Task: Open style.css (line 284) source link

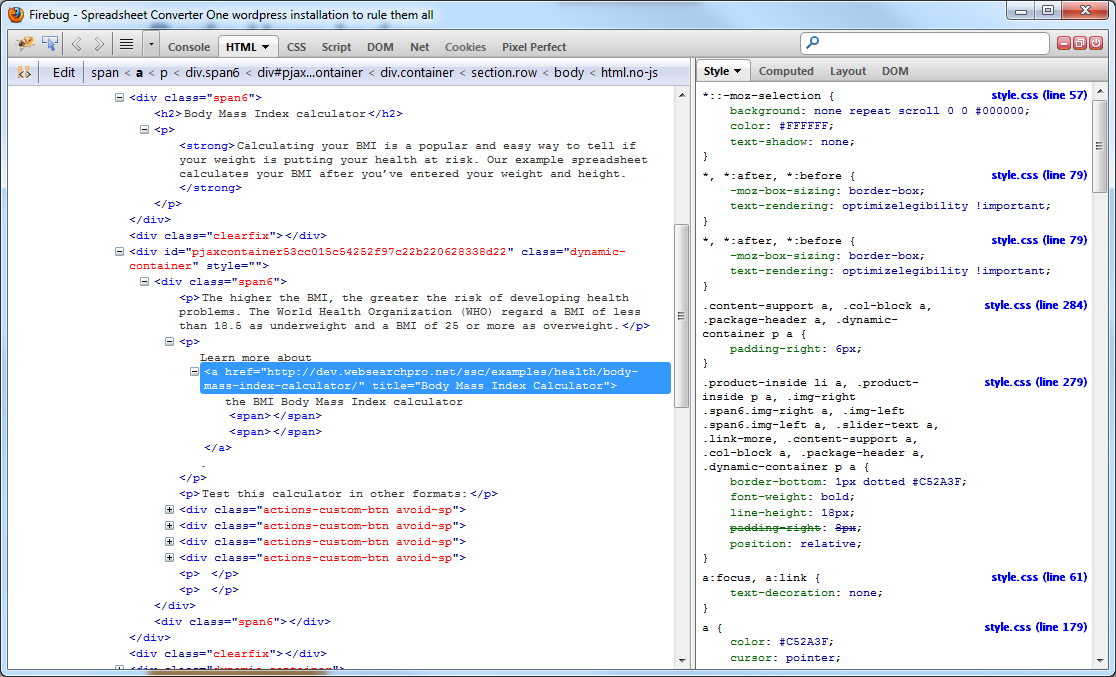Action: coord(1036,305)
